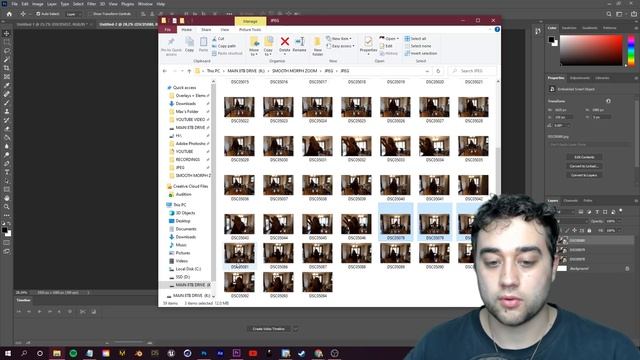Switch to the Channels tab
This screenshot has height=360, width=640.
click(x=571, y=200)
